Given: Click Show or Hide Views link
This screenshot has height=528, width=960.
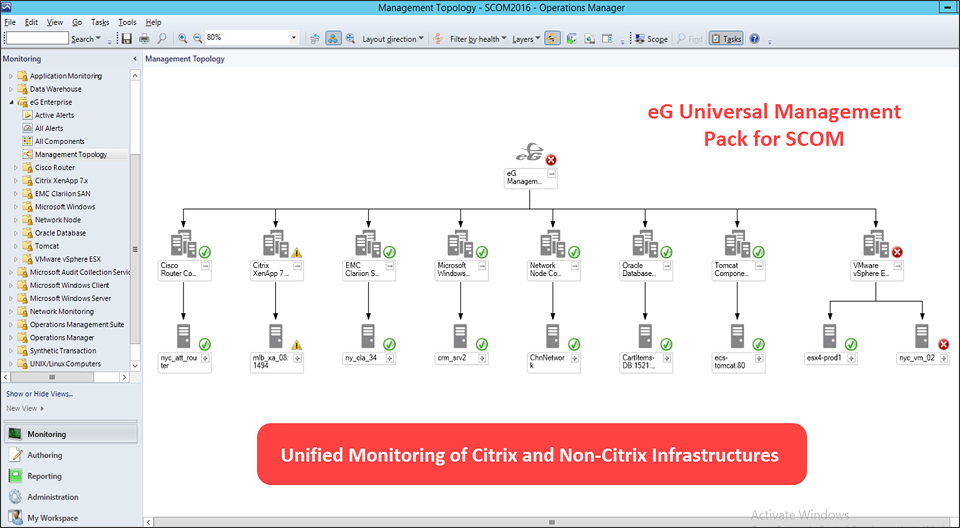Looking at the screenshot, I should (x=40, y=394).
